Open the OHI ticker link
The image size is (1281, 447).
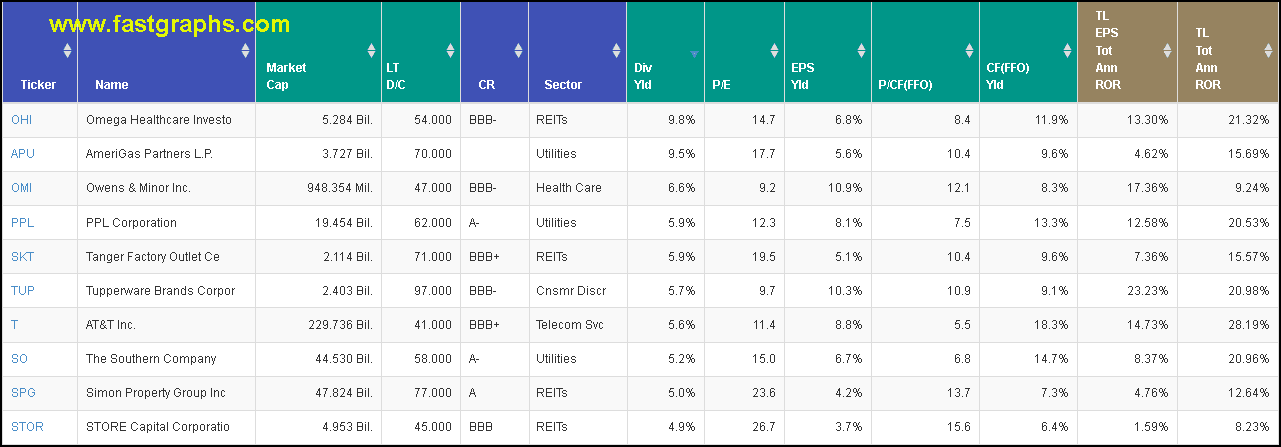pos(22,120)
